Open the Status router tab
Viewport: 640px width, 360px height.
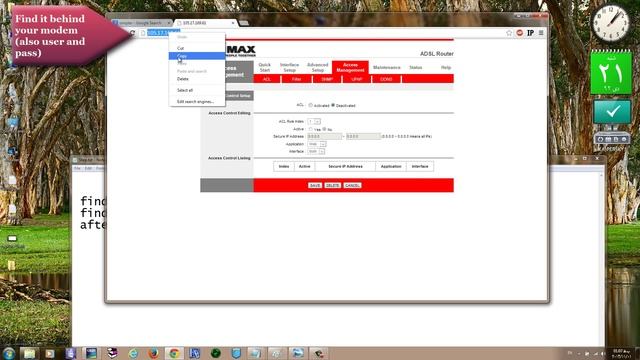pyautogui.click(x=416, y=67)
